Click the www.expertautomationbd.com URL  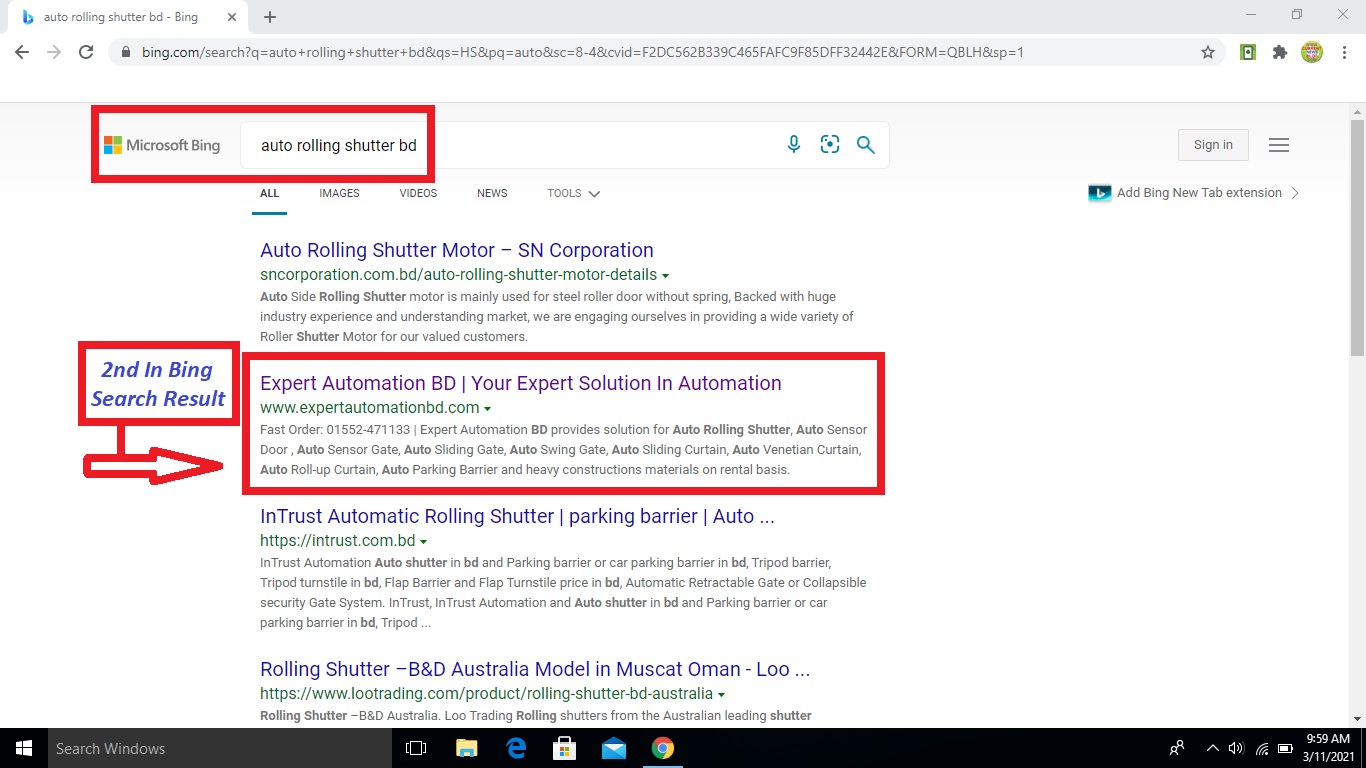coord(370,408)
